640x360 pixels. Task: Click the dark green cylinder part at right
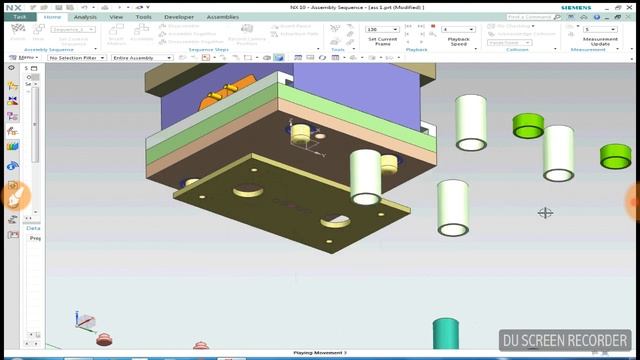pyautogui.click(x=446, y=334)
